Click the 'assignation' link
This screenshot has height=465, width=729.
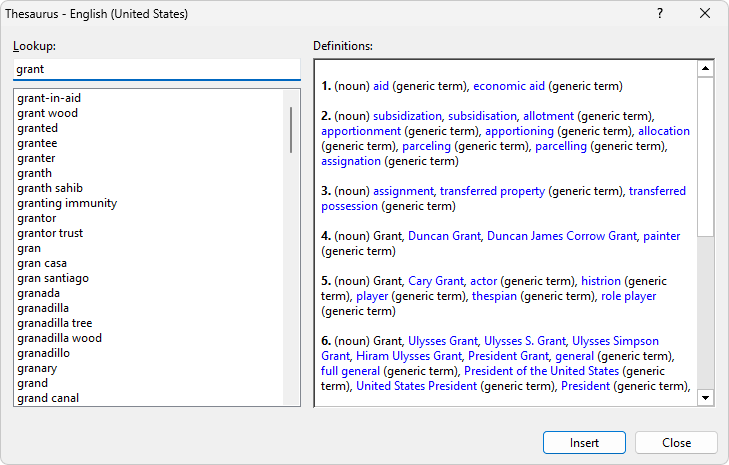point(351,161)
